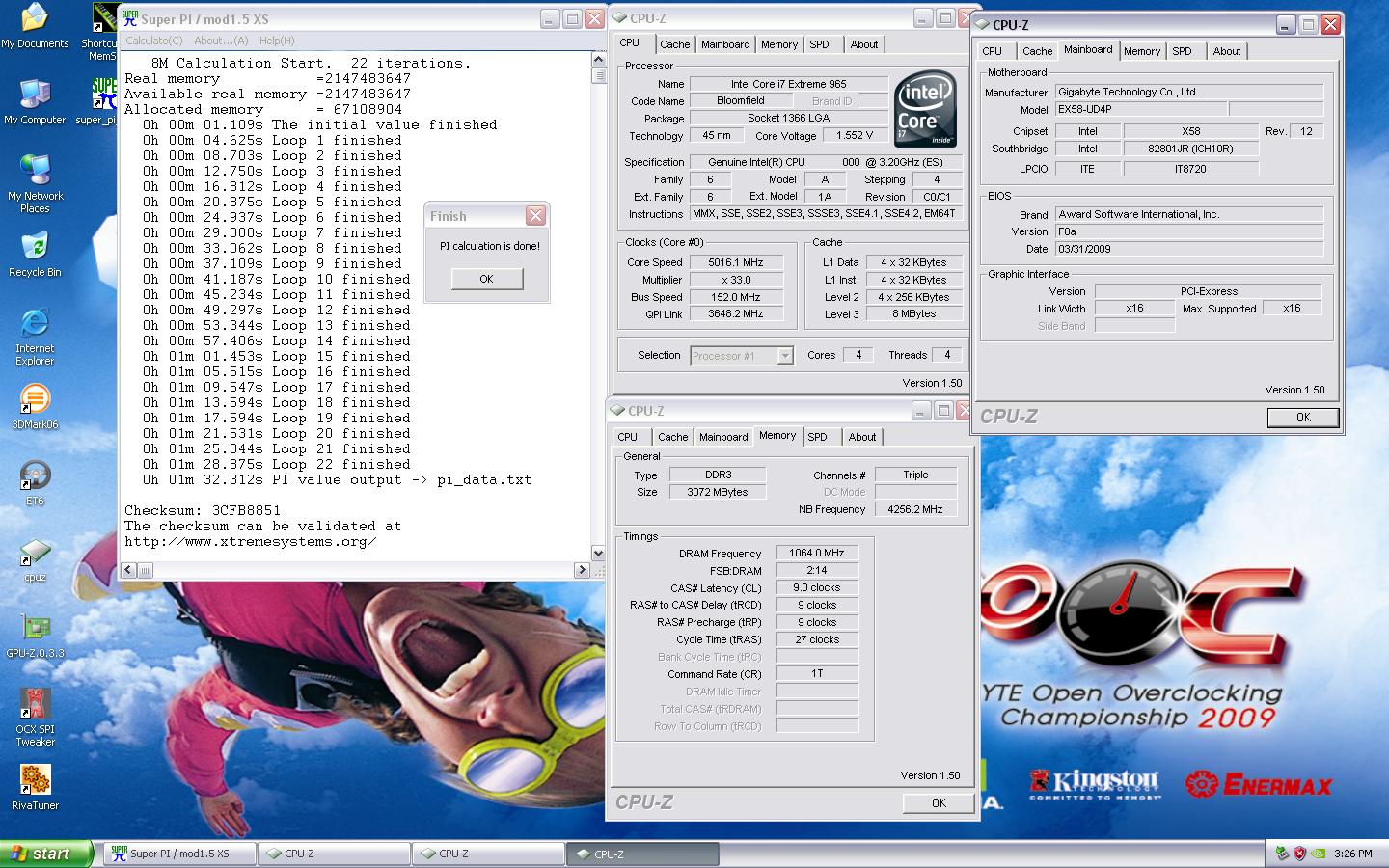Open Cache tab in CPU window
Screen dimensions: 1389x868
click(x=674, y=44)
